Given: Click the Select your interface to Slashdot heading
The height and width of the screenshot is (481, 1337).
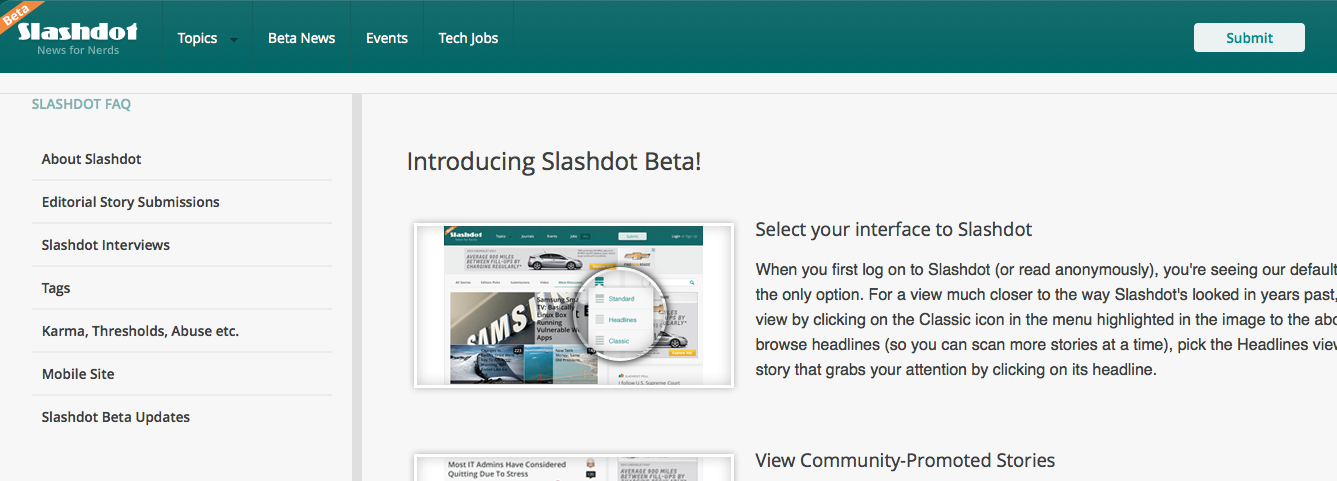Looking at the screenshot, I should point(893,230).
